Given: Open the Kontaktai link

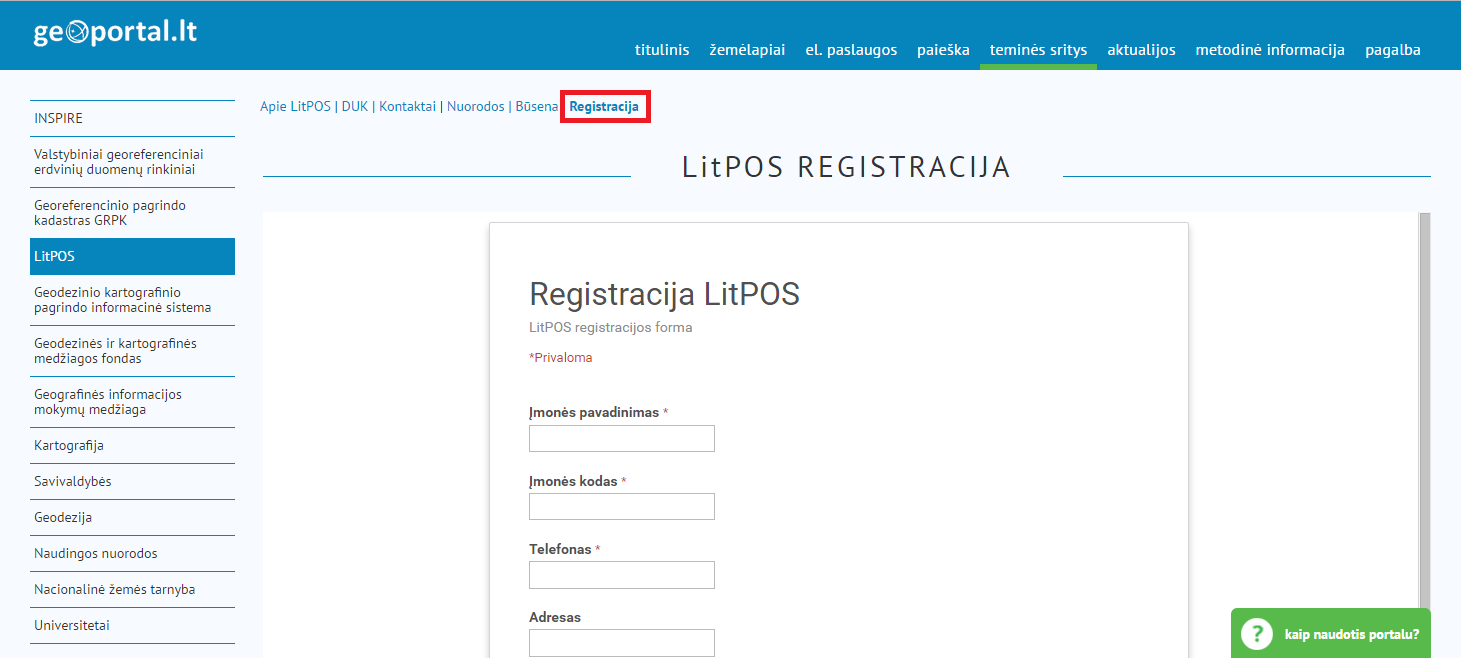Looking at the screenshot, I should pyautogui.click(x=407, y=107).
